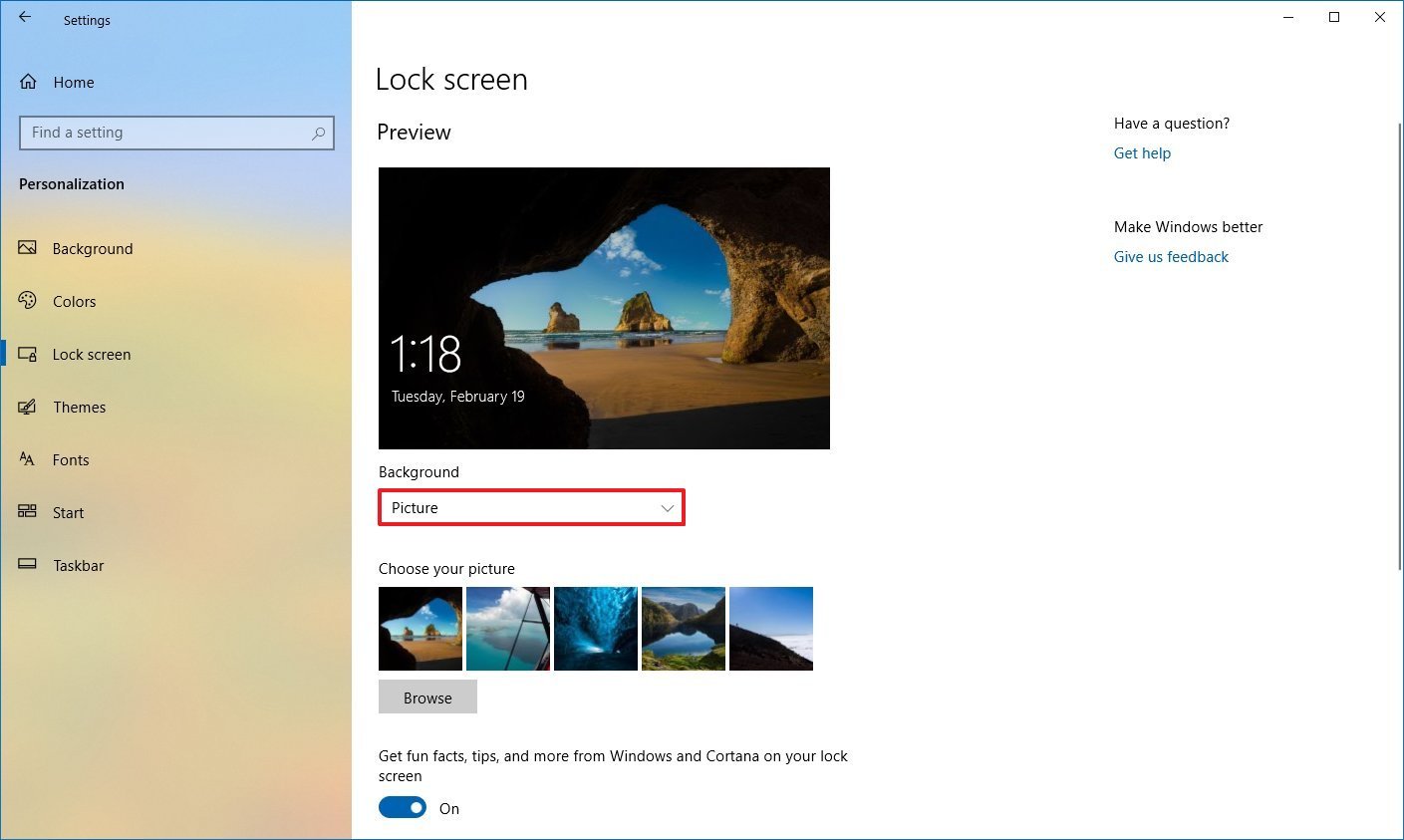Open the Themes settings page
Viewport: 1404px width, 840px height.
point(79,407)
